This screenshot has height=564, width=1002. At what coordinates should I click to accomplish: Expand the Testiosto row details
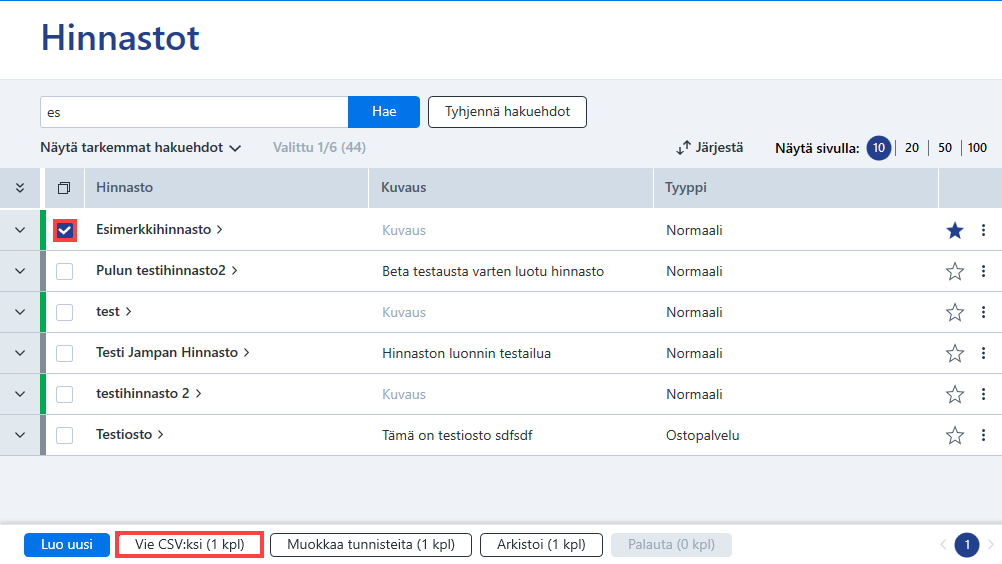20,434
